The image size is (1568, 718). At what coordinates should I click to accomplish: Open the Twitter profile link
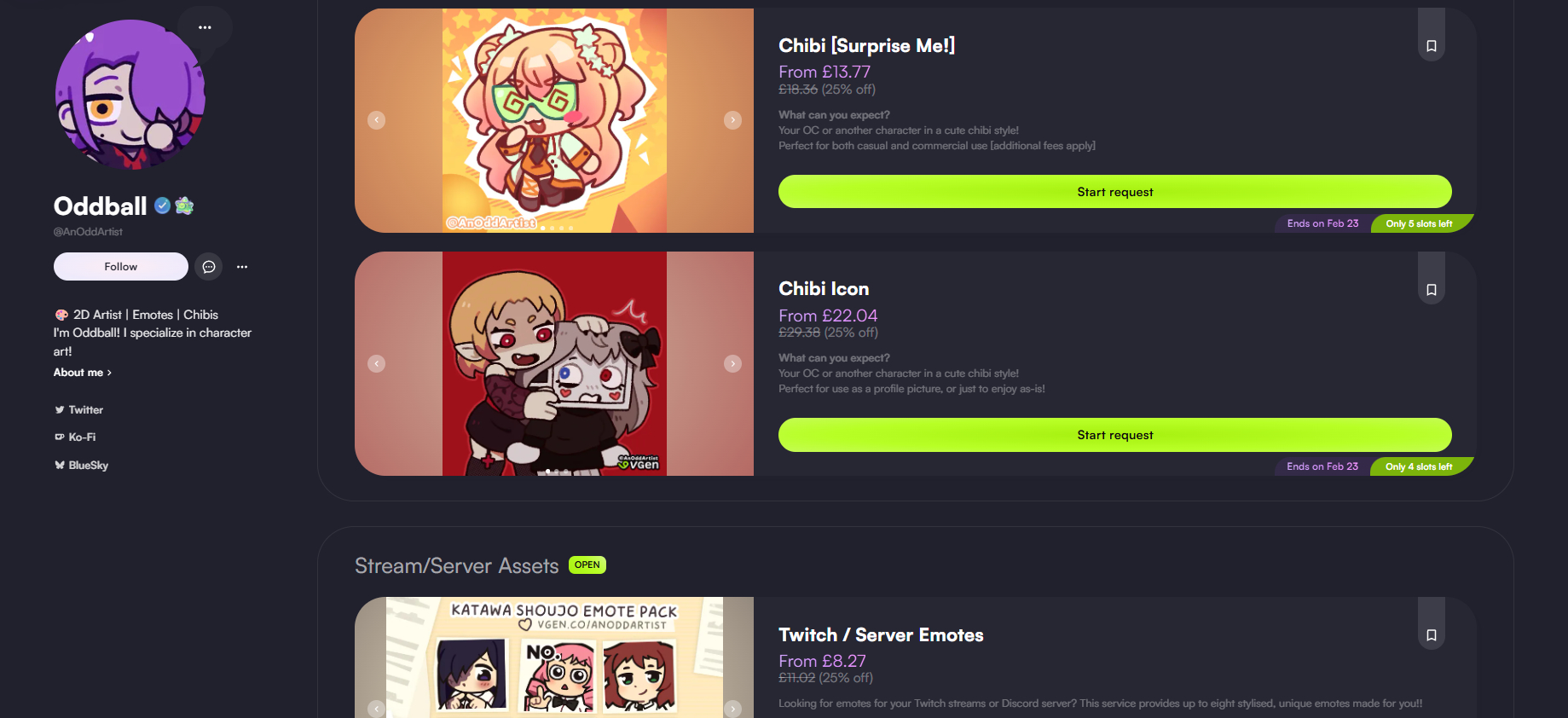pyautogui.click(x=78, y=410)
